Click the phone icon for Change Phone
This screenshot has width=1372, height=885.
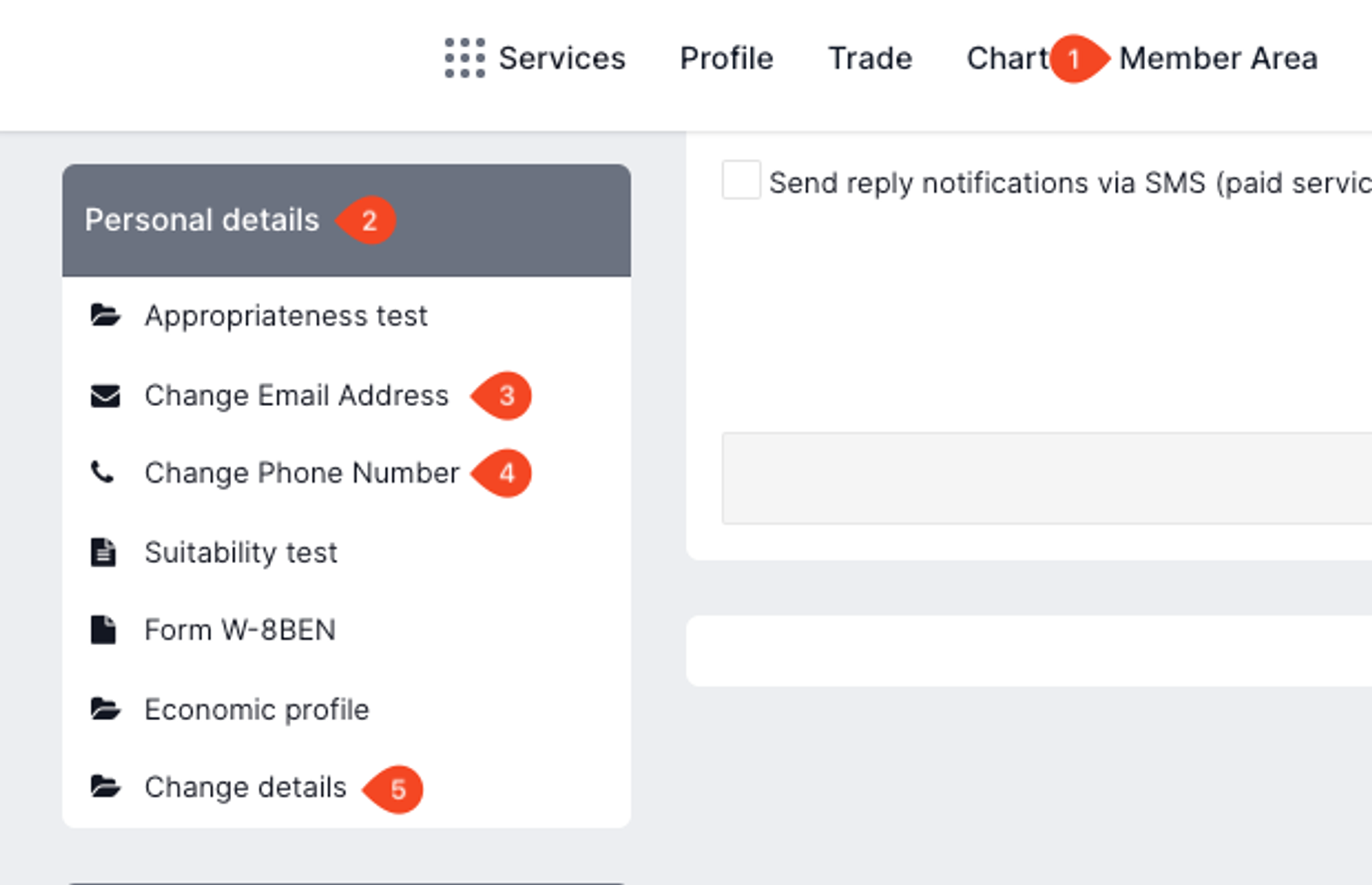click(103, 473)
